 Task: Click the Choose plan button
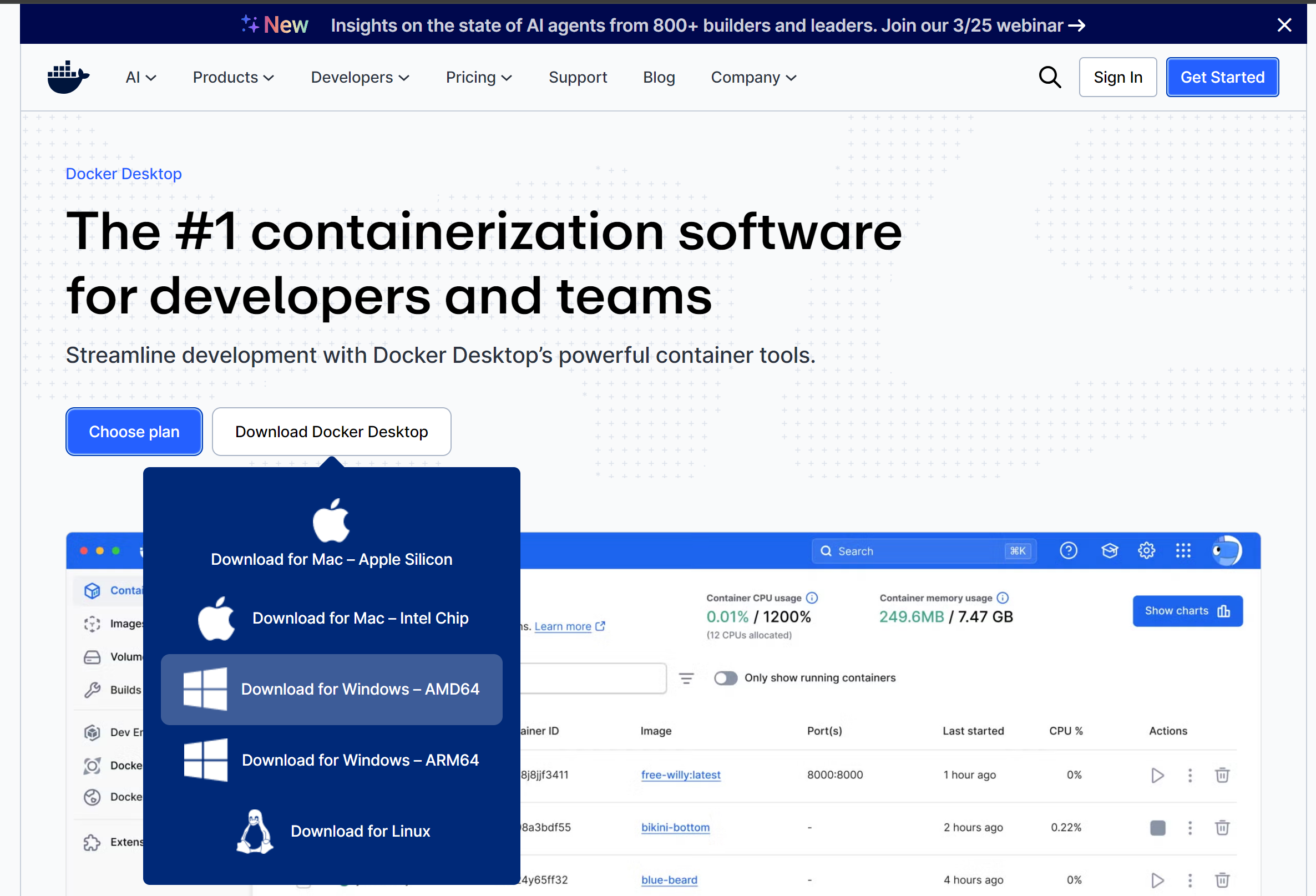pos(134,432)
